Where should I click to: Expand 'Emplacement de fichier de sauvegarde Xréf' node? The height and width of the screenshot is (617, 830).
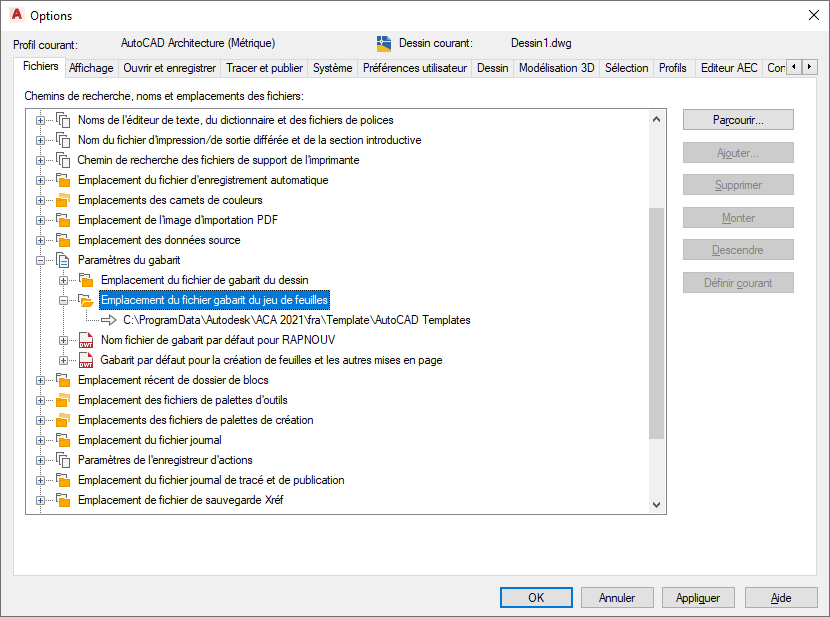coord(40,501)
